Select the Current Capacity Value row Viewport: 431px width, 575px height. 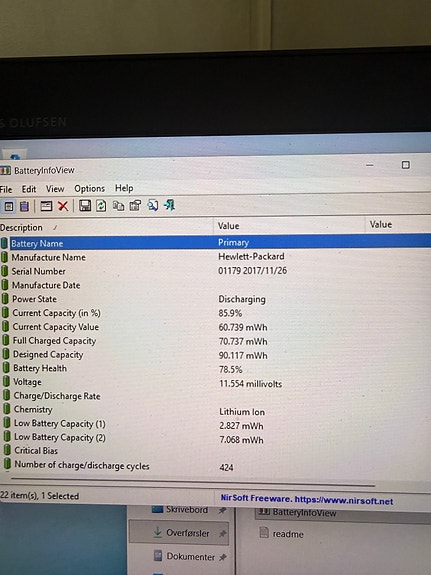point(216,327)
